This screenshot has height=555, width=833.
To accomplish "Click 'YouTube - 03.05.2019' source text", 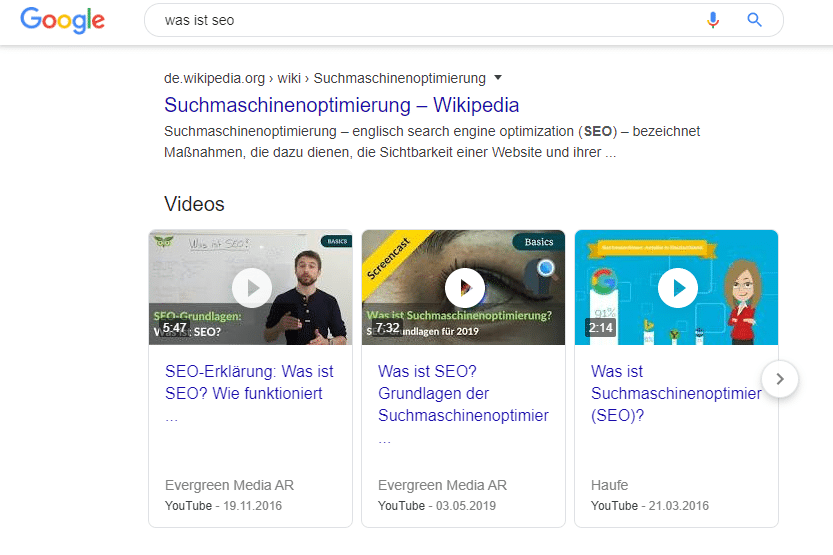I will pos(437,506).
